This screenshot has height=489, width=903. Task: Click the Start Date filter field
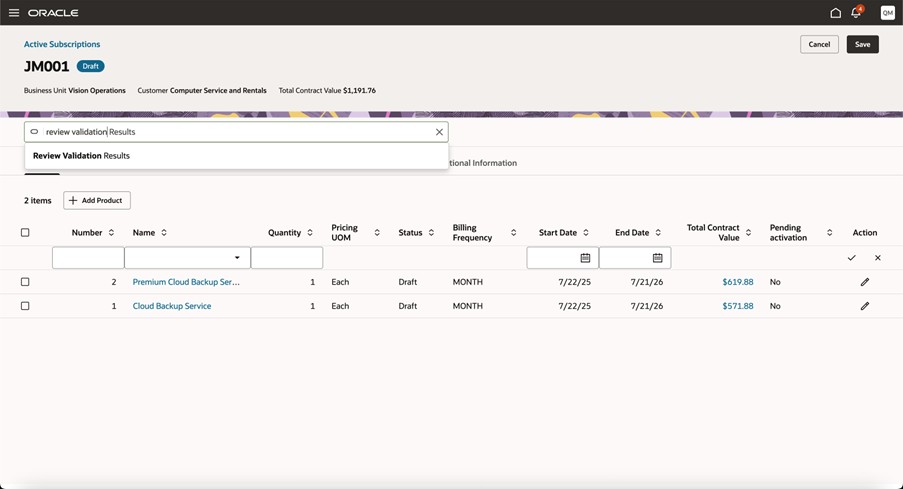coord(563,258)
